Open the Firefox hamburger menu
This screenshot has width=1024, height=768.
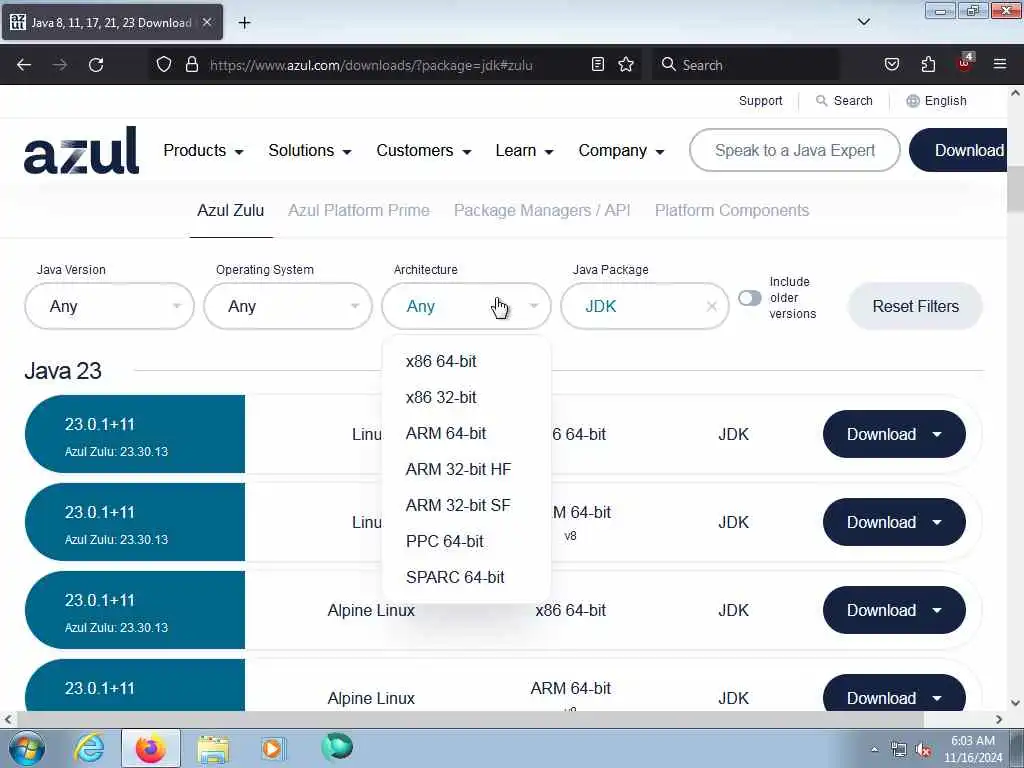(x=1000, y=65)
